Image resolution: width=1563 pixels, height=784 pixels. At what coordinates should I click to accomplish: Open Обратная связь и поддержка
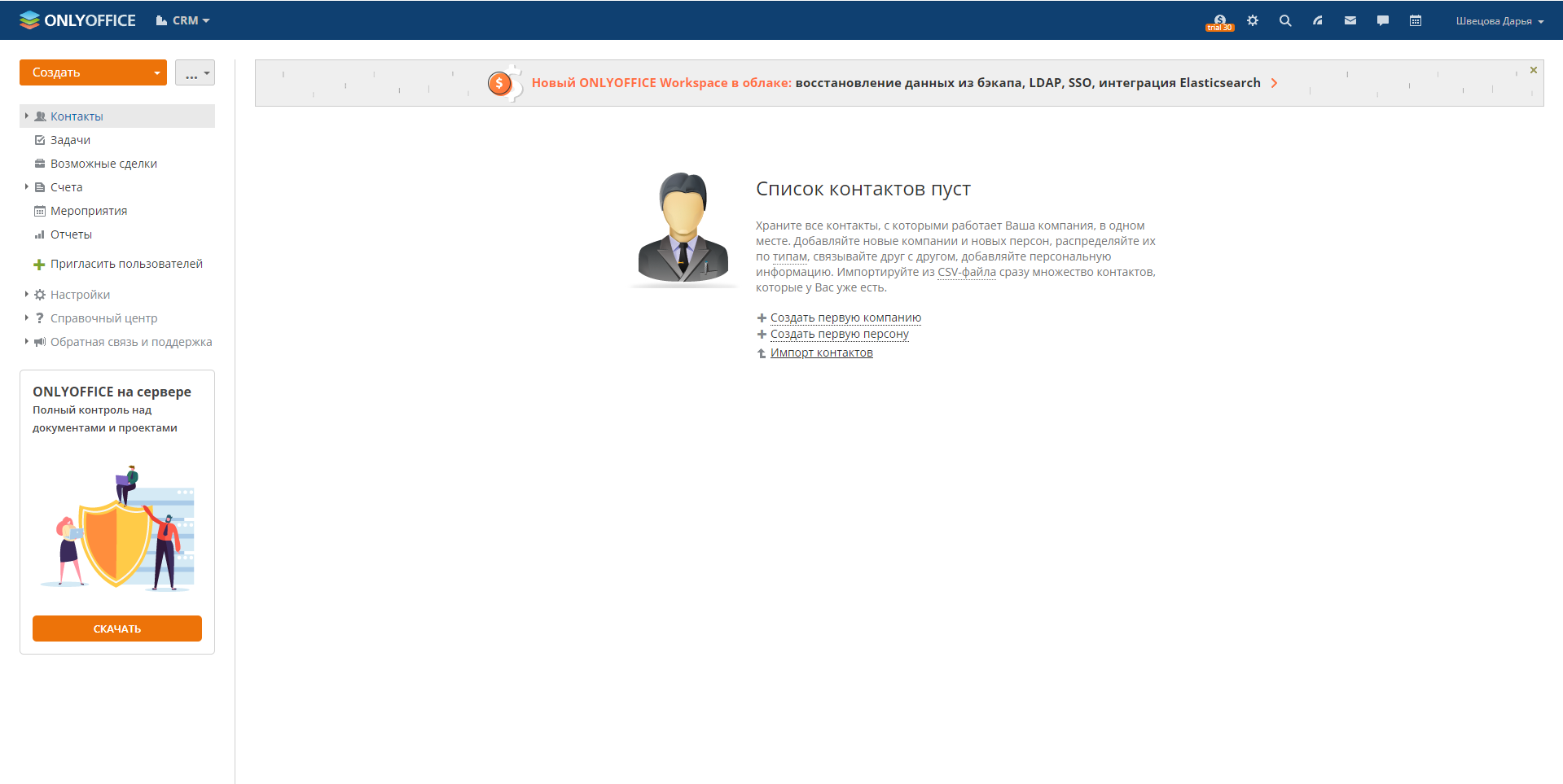[x=131, y=342]
